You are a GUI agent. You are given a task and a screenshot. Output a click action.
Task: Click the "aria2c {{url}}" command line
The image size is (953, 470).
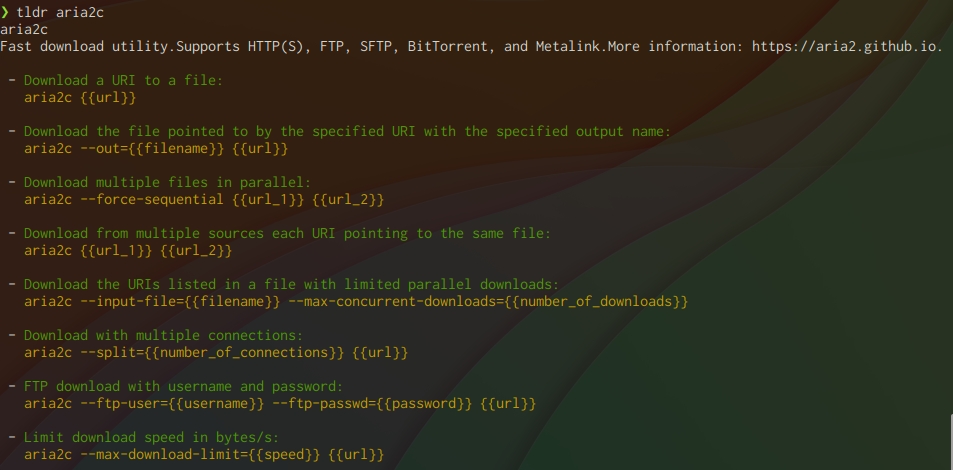click(80, 97)
